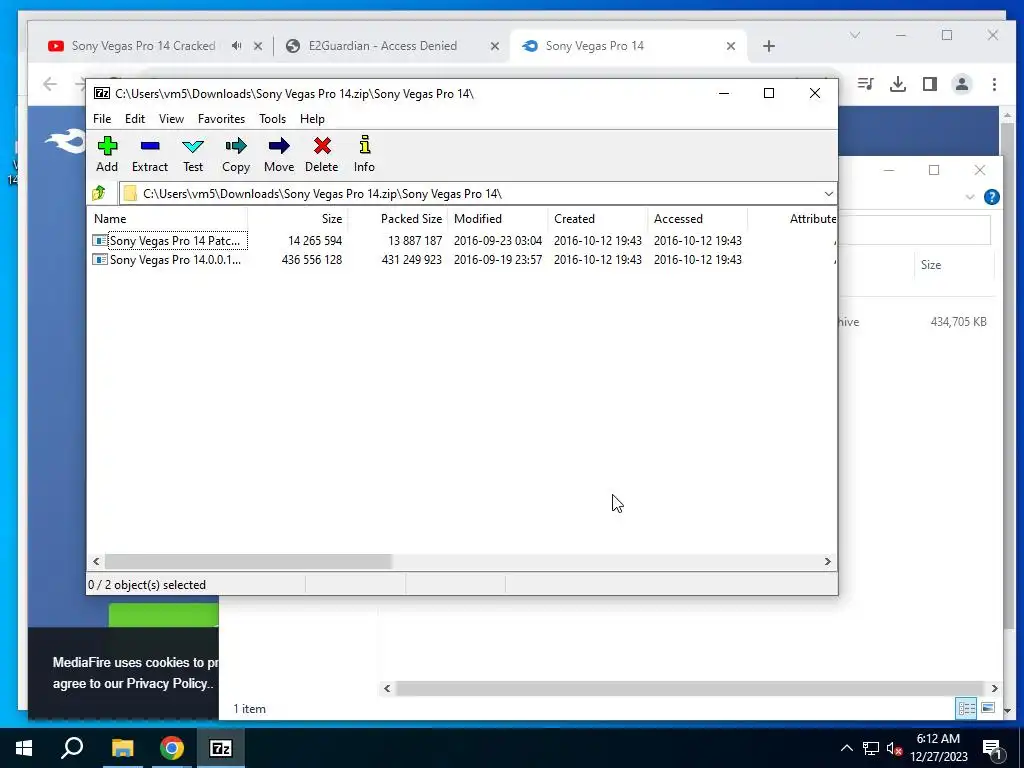This screenshot has height=768, width=1024.
Task: Close the E2Guardian tab
Action: point(494,46)
